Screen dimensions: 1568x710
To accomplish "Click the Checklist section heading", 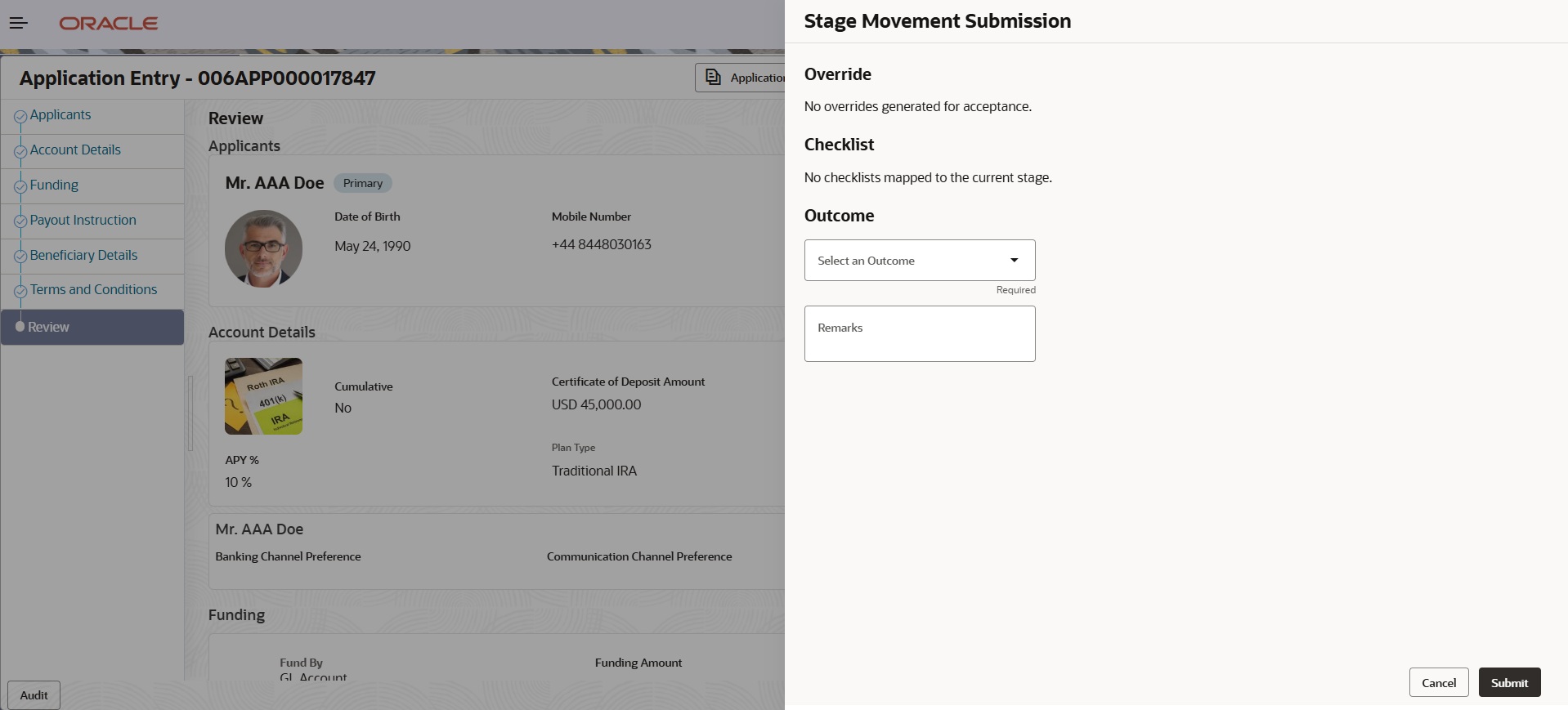I will tap(840, 145).
